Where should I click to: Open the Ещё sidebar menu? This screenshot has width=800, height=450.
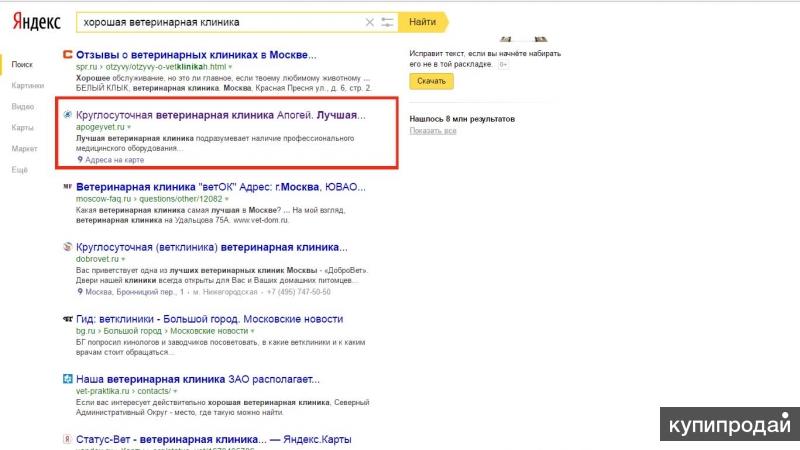19,169
